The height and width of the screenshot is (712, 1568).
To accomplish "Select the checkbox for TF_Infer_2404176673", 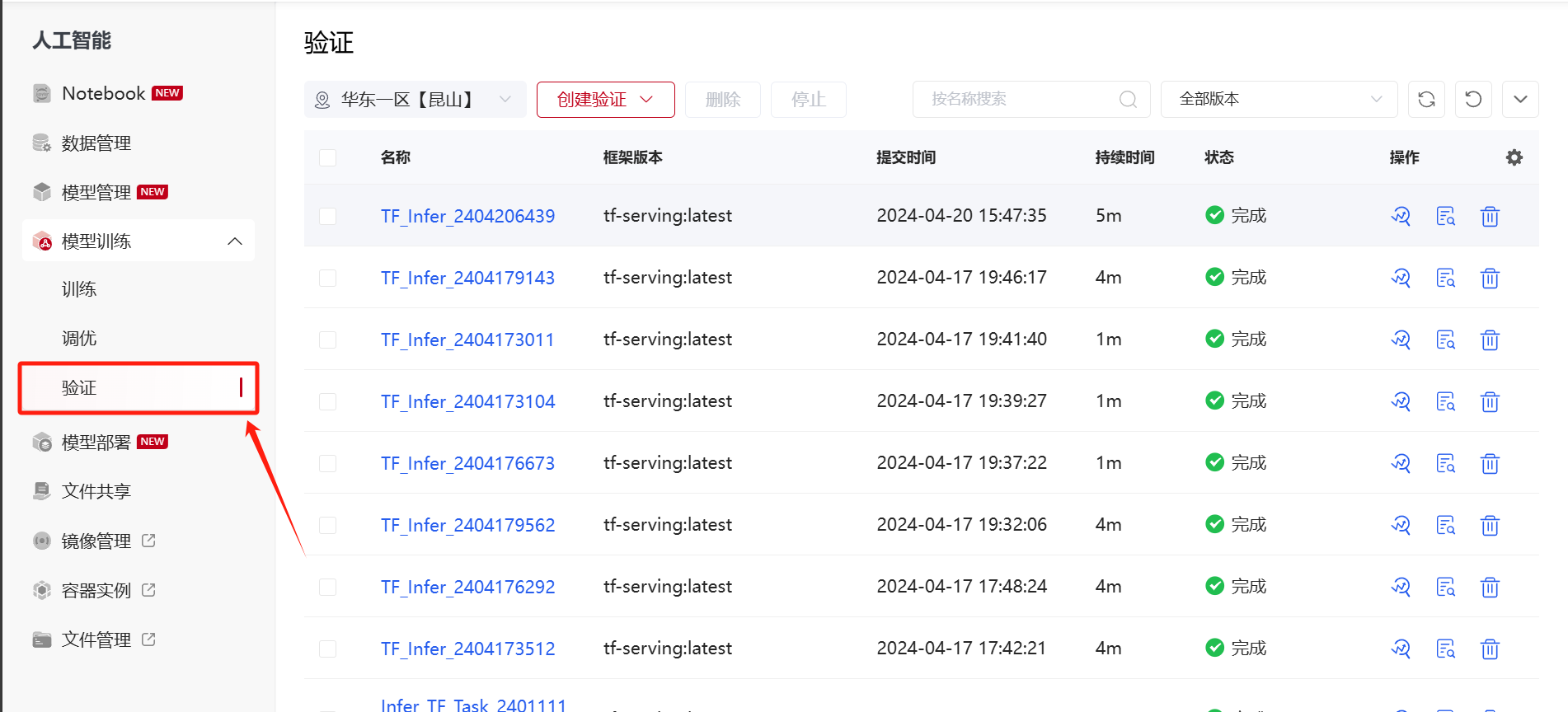I will click(x=328, y=463).
